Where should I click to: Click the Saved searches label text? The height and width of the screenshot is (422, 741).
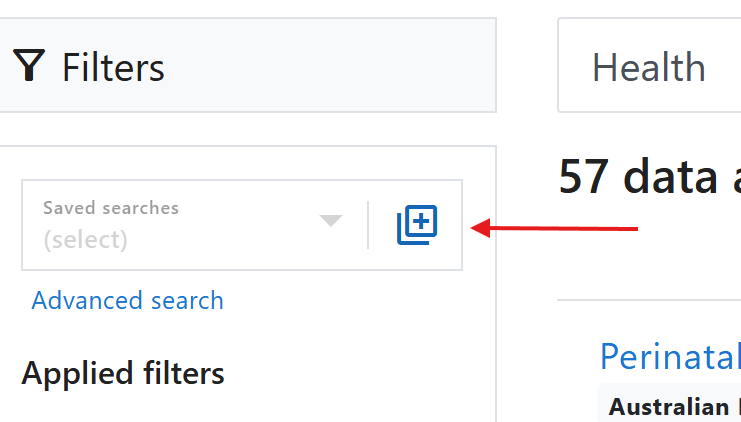111,208
